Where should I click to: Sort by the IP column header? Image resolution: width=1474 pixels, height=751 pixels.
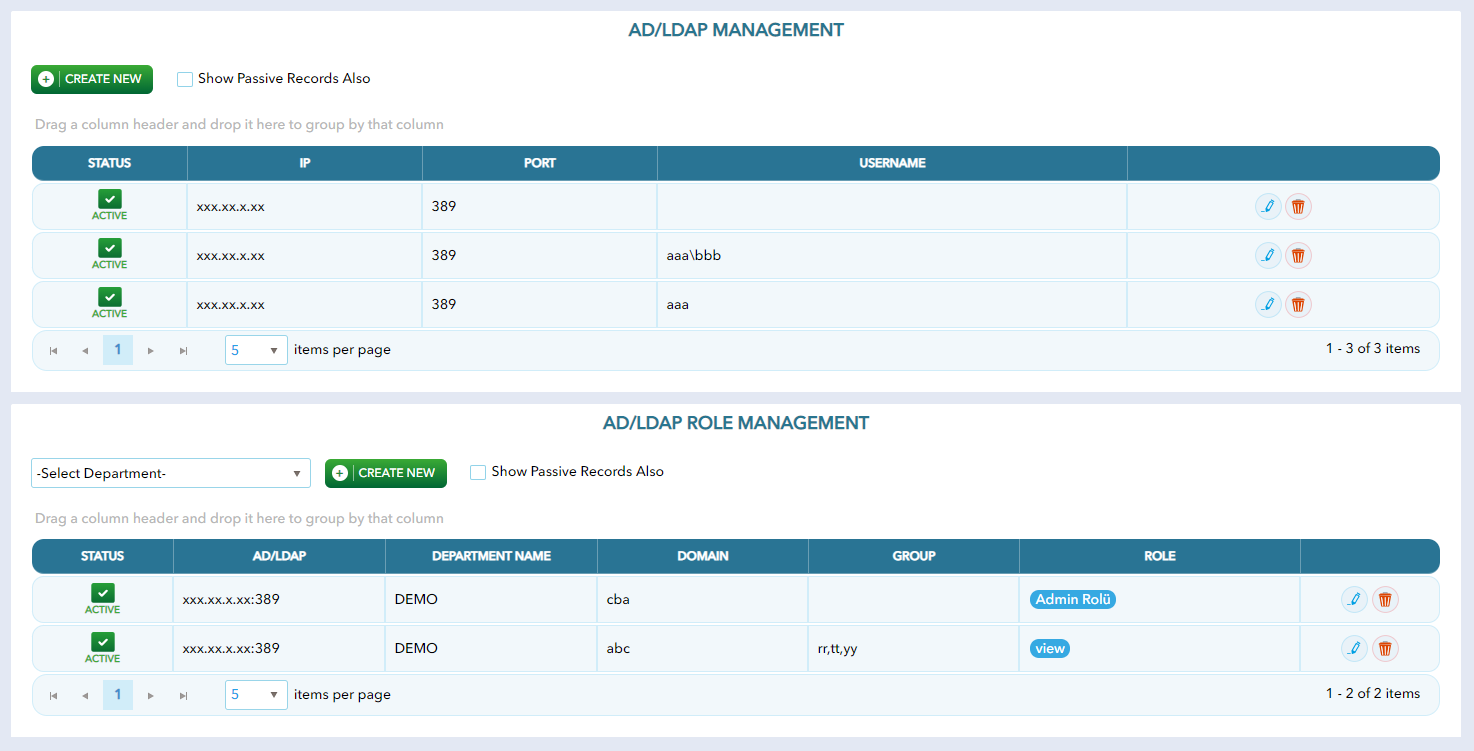(x=305, y=163)
